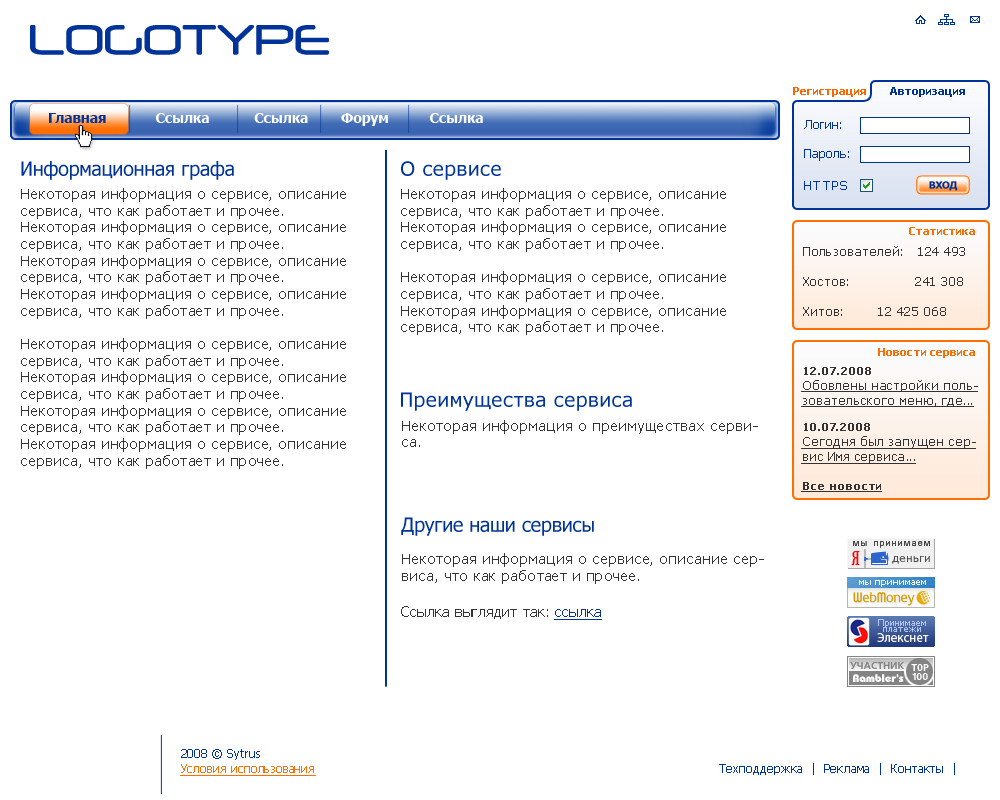Click the 'Новости сервиса' panel title
The width and height of the screenshot is (1000, 800).
point(926,352)
